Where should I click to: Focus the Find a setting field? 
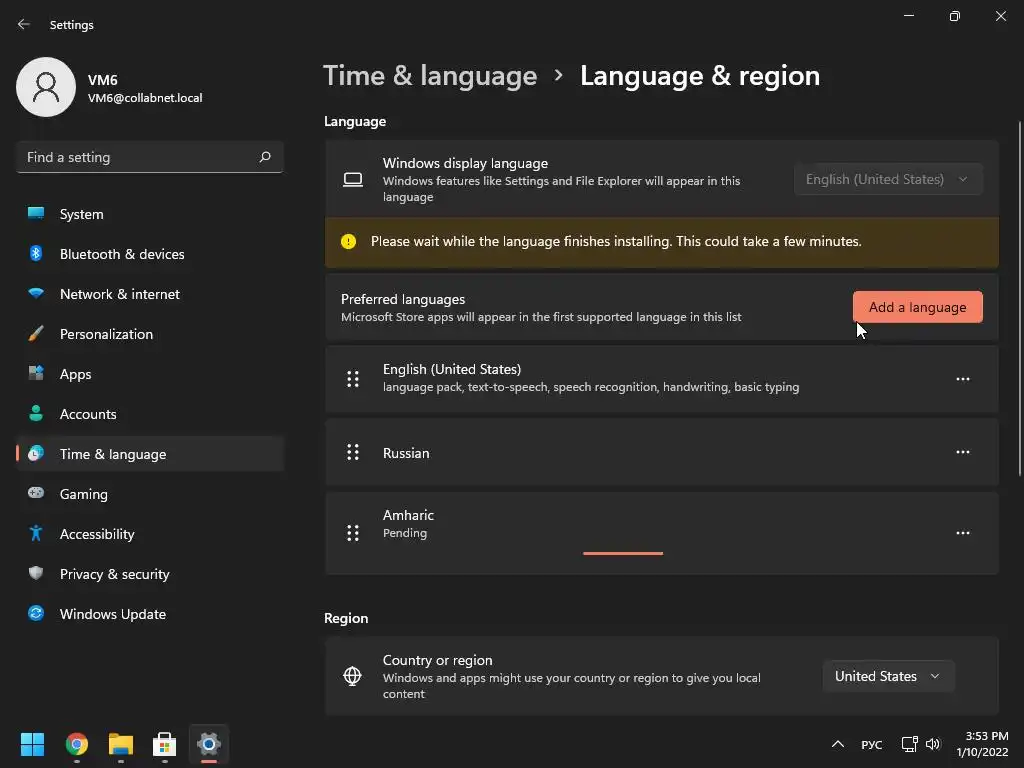point(150,157)
